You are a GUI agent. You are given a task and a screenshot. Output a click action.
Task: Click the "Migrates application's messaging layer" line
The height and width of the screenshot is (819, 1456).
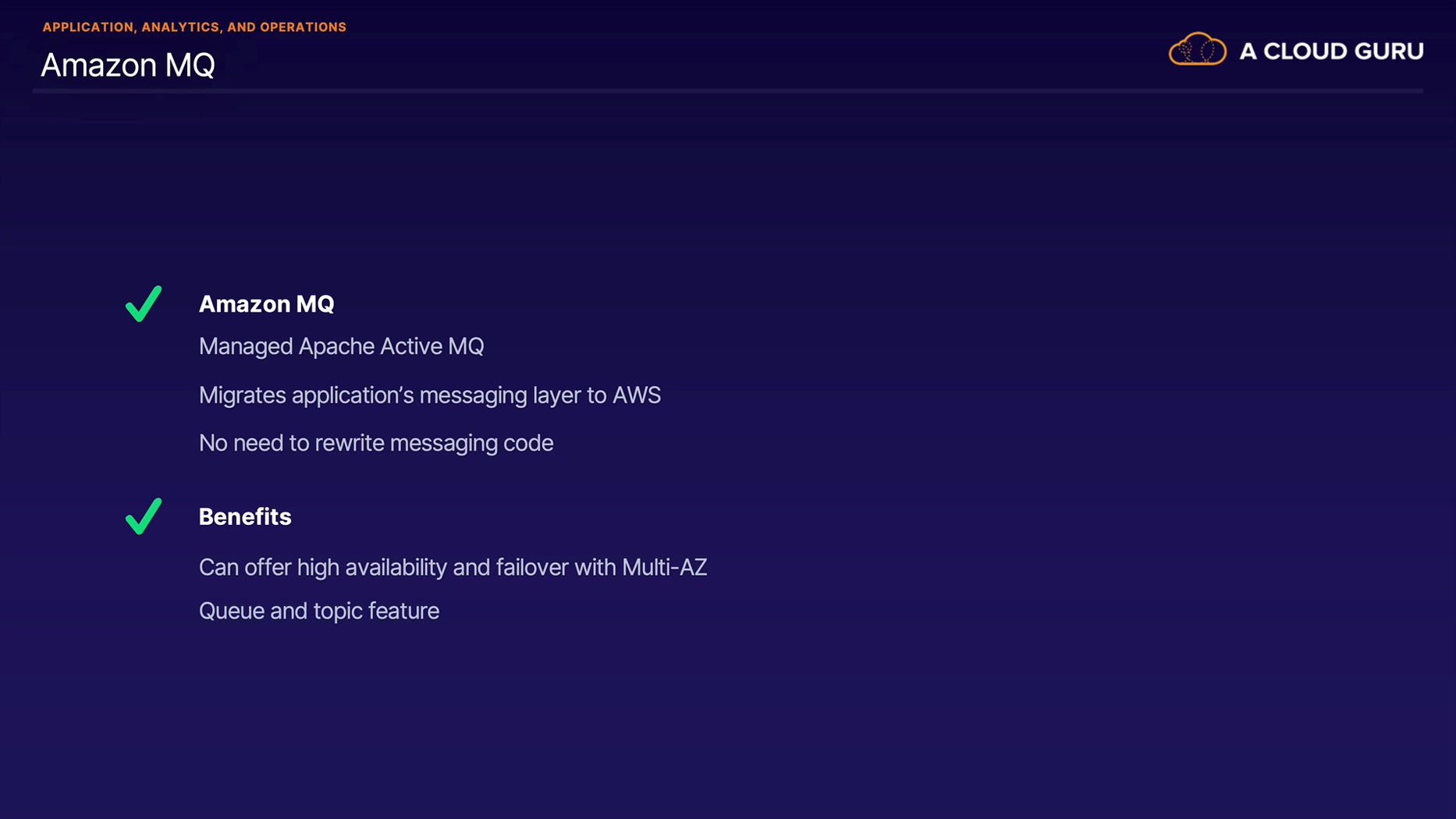[429, 395]
